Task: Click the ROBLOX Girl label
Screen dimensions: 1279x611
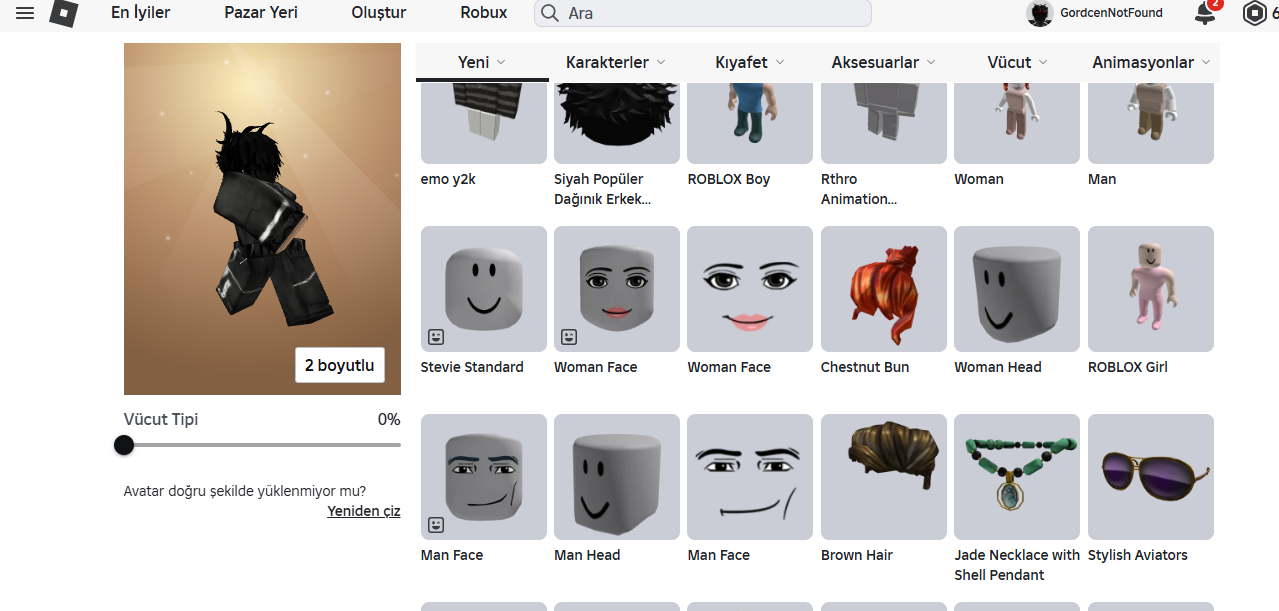Action: tap(1128, 367)
